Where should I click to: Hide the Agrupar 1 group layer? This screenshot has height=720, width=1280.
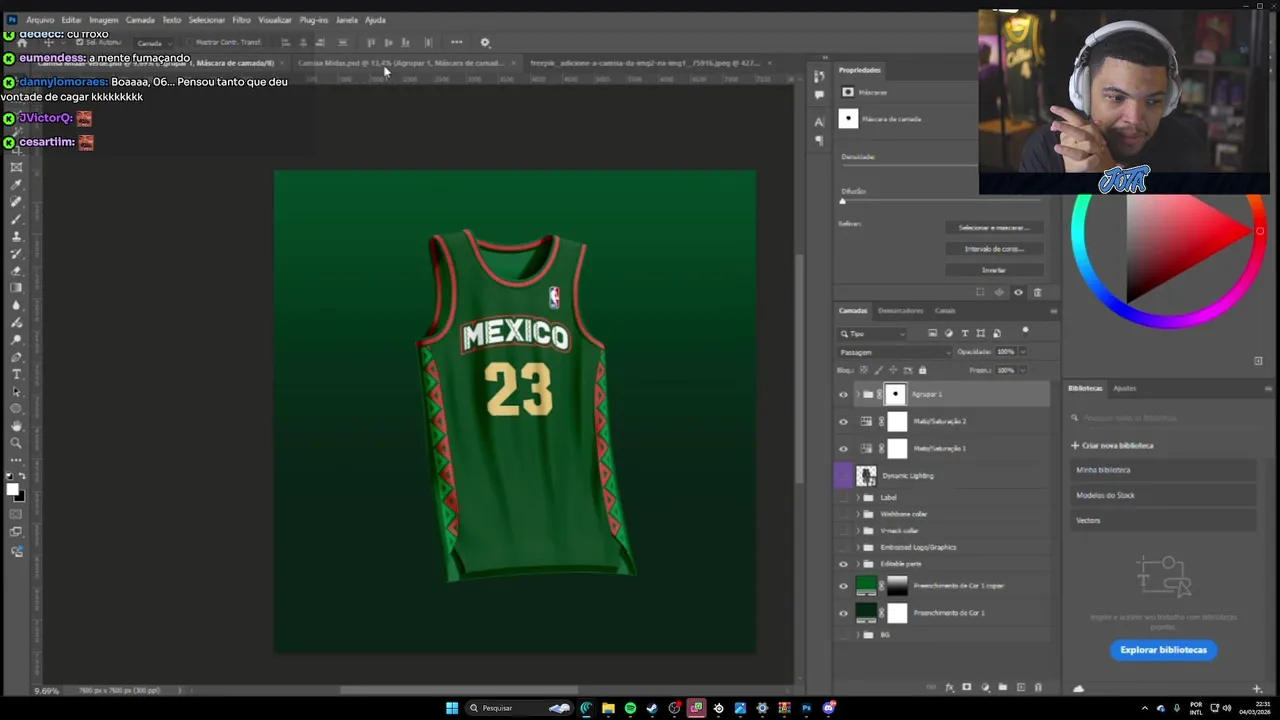843,394
